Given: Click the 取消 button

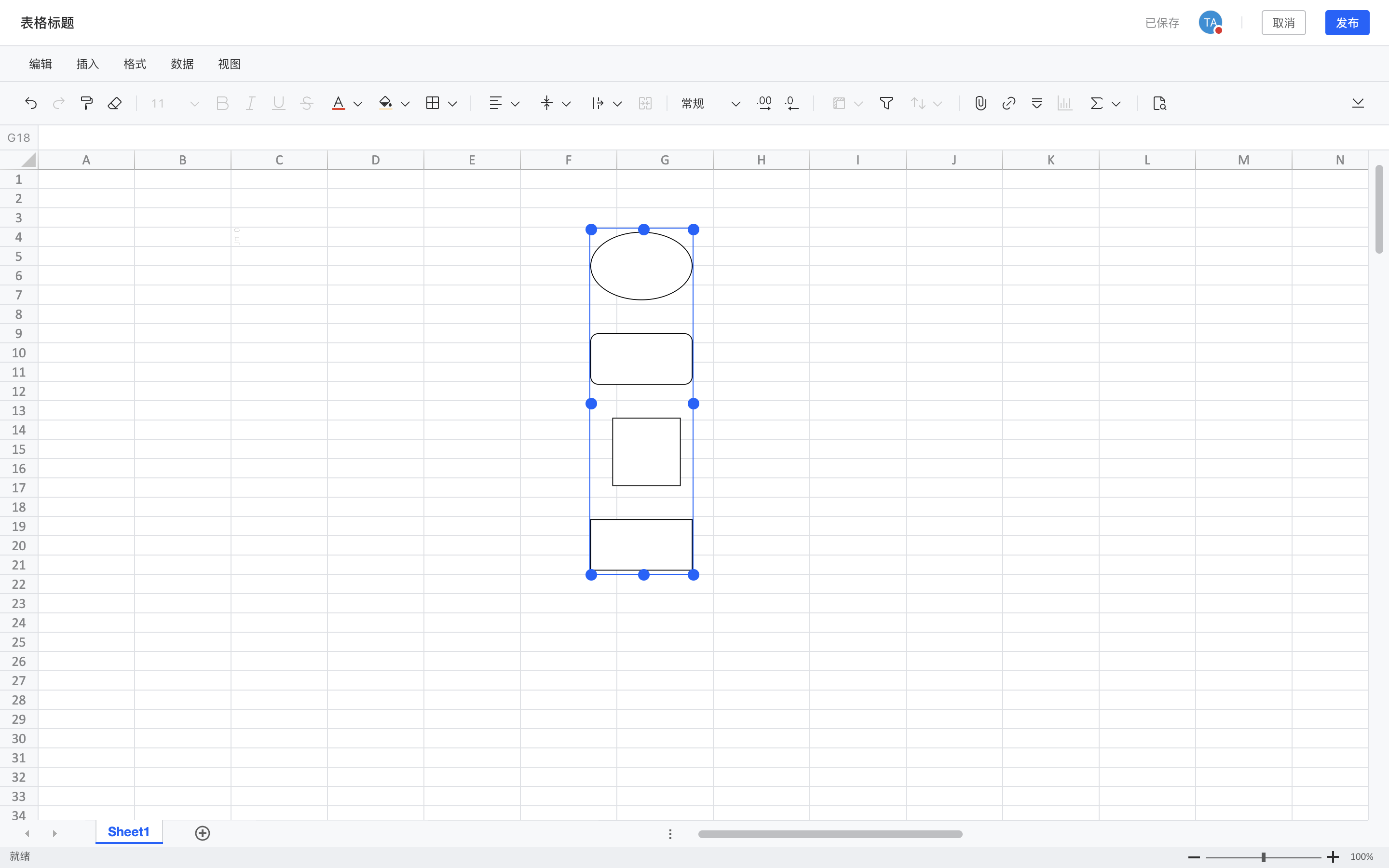Looking at the screenshot, I should 1283,23.
